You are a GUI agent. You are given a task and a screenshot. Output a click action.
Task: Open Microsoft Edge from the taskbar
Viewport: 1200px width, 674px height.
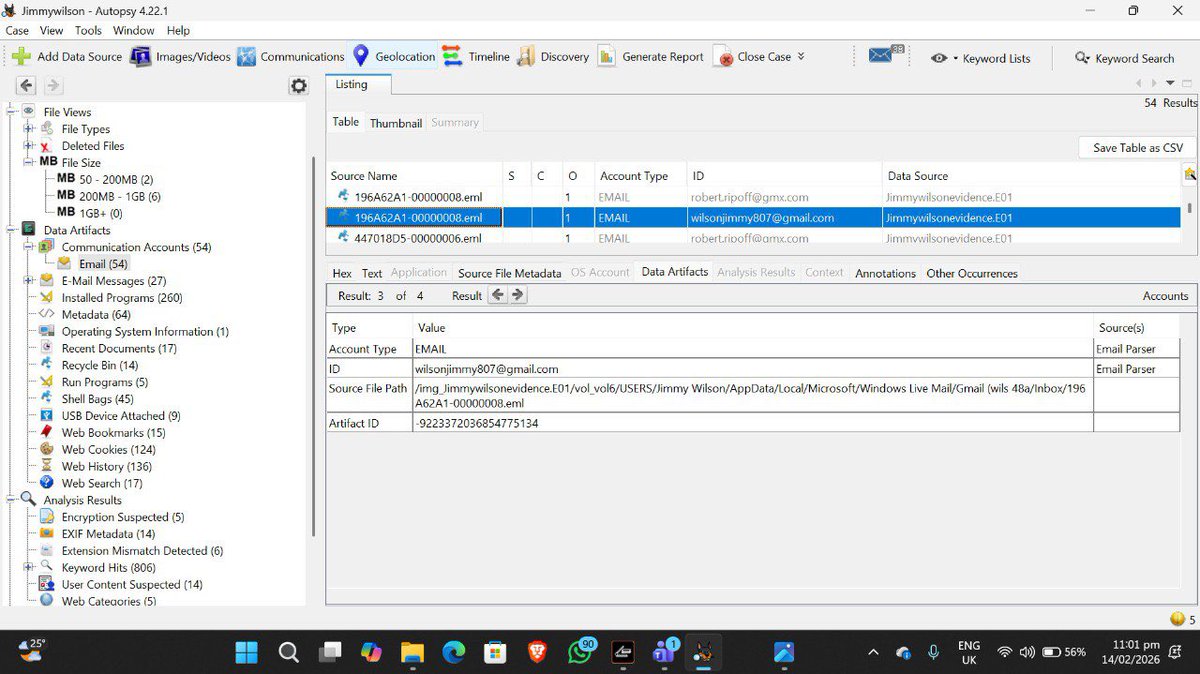454,653
